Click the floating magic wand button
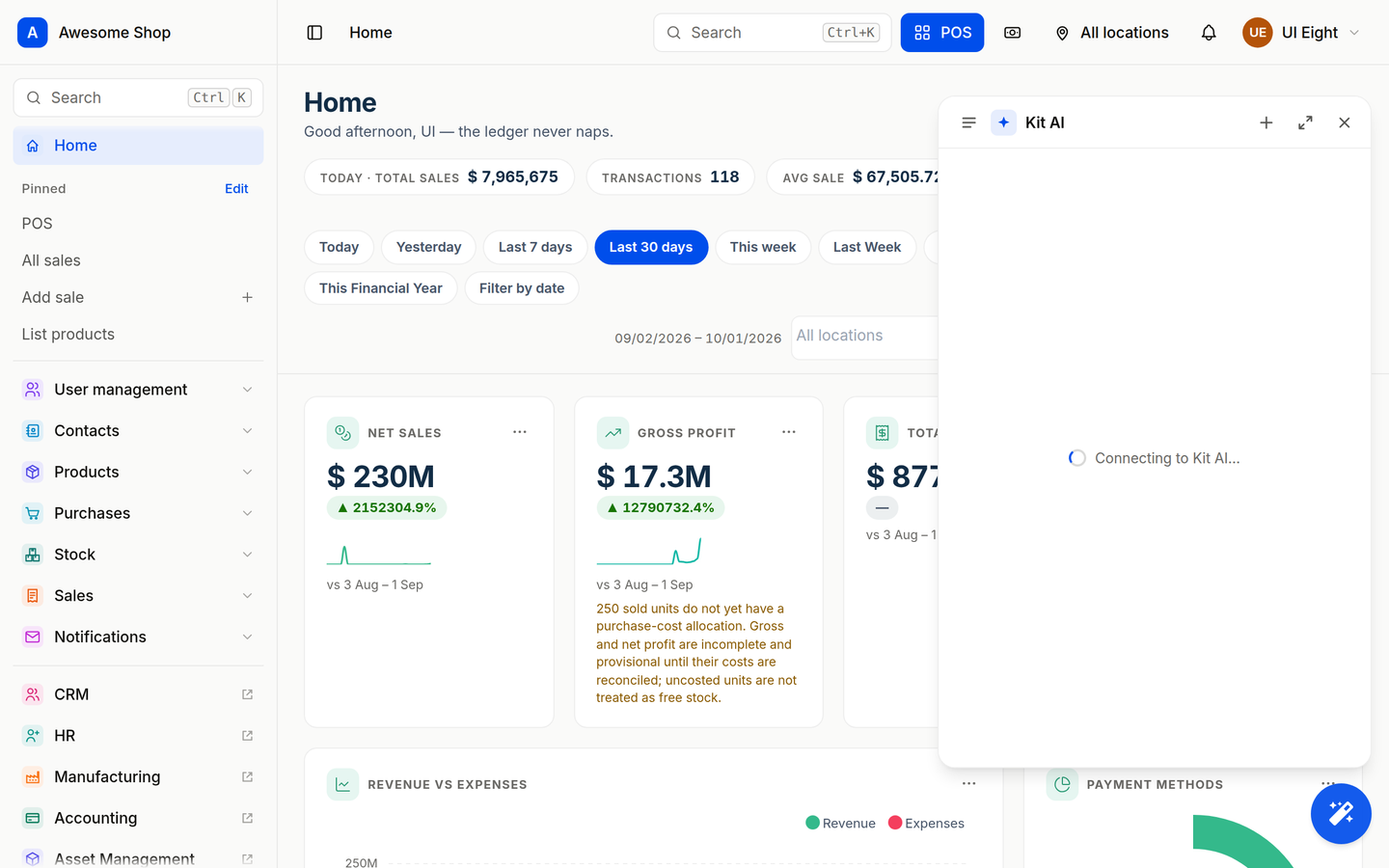Image resolution: width=1389 pixels, height=868 pixels. pyautogui.click(x=1341, y=814)
